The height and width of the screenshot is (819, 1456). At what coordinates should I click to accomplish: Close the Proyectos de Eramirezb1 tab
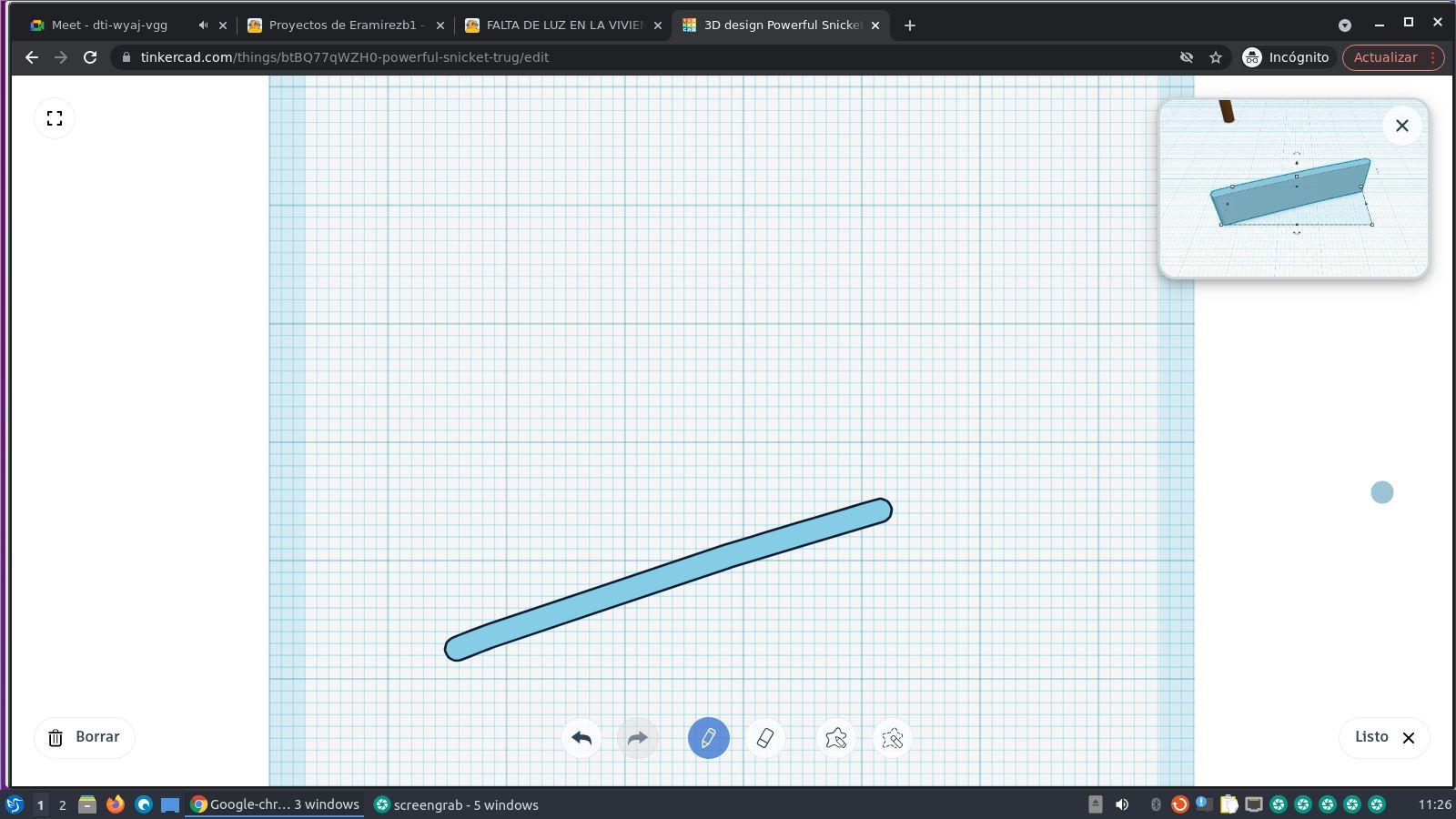click(x=440, y=25)
